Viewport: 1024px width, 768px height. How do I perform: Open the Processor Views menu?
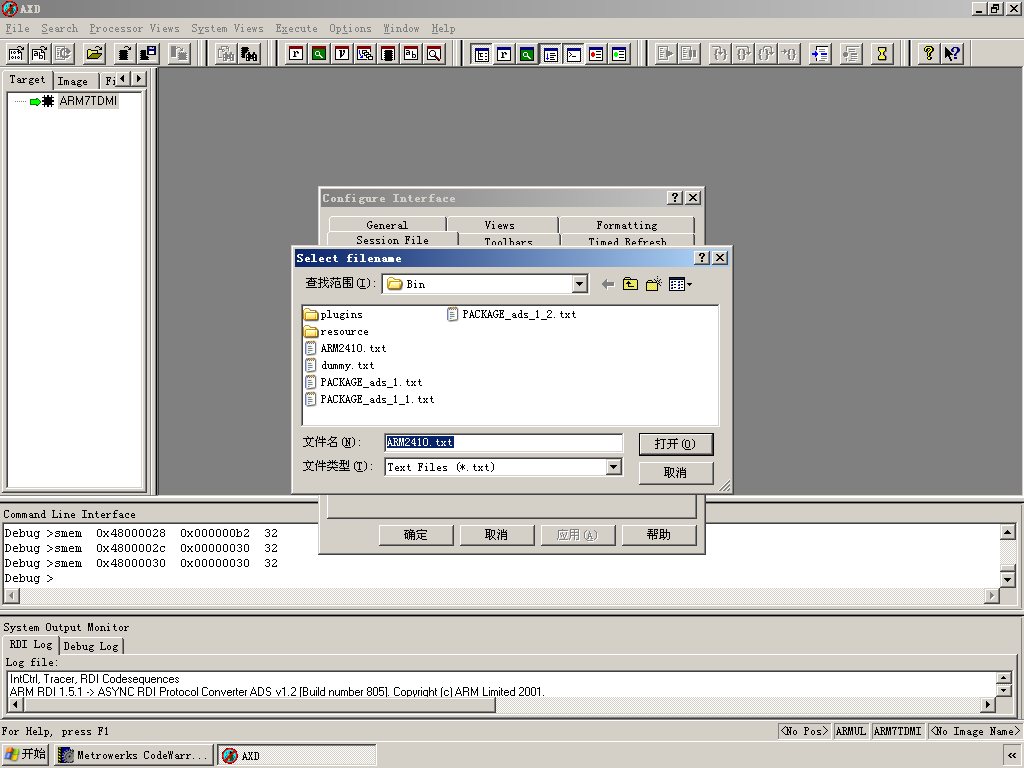coord(135,28)
